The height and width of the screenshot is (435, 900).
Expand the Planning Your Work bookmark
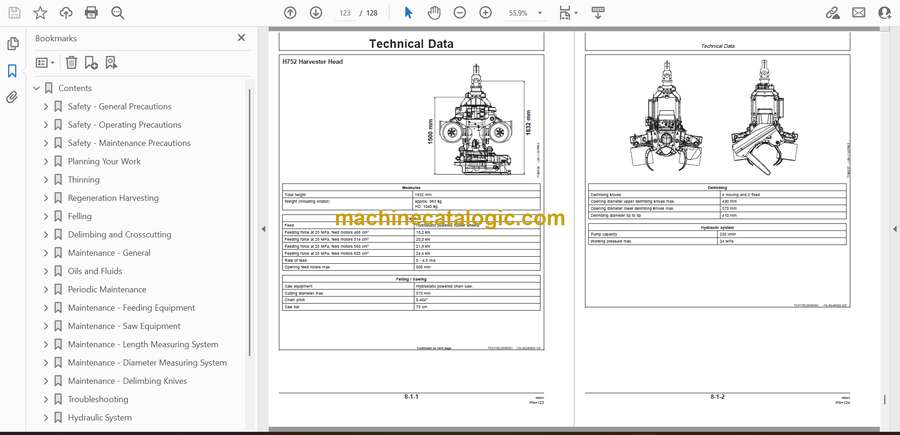(46, 161)
